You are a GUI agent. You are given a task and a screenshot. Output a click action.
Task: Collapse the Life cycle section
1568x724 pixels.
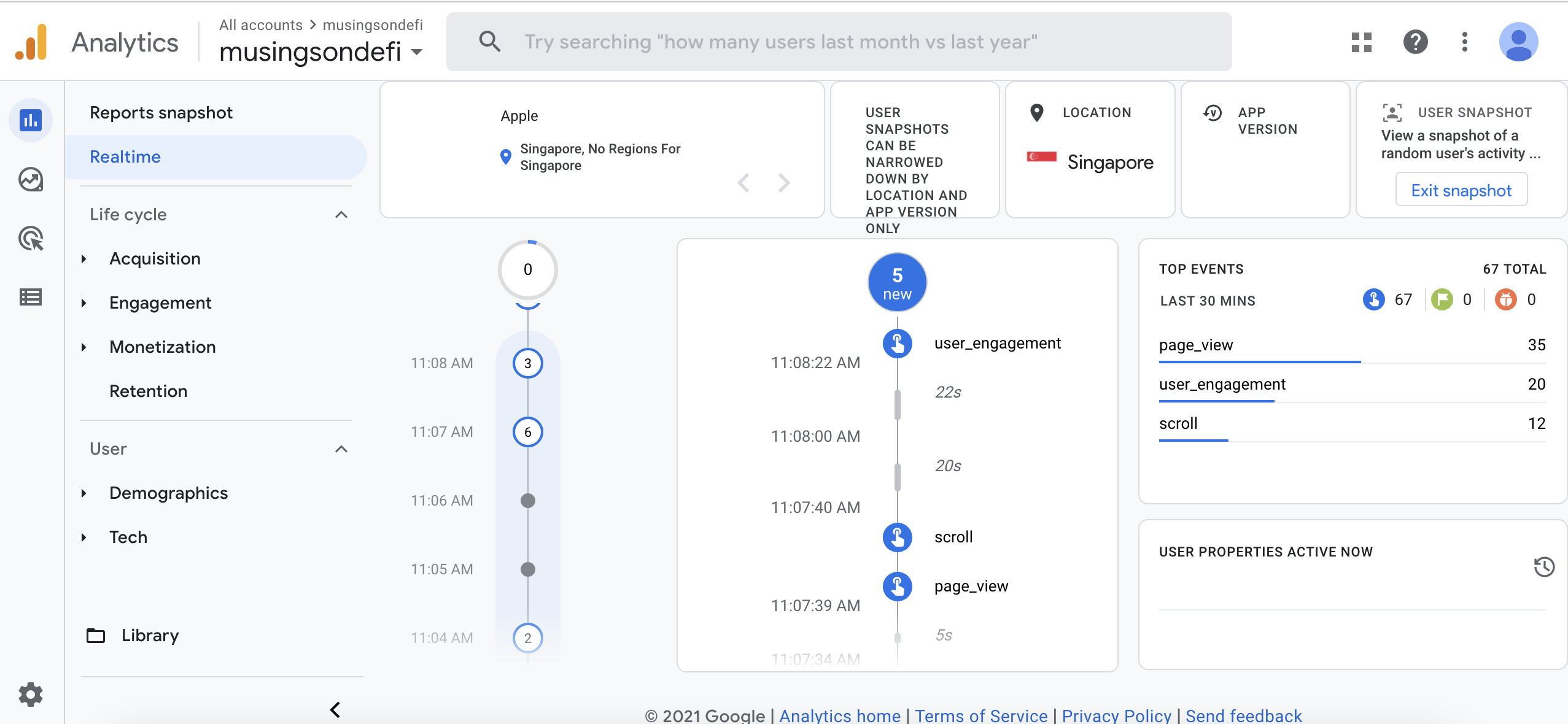click(x=341, y=215)
